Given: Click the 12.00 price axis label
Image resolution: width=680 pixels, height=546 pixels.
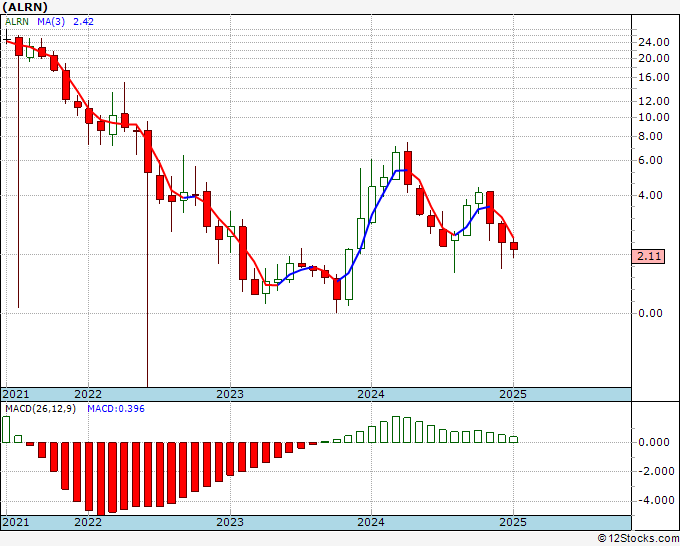Looking at the screenshot, I should 654,101.
